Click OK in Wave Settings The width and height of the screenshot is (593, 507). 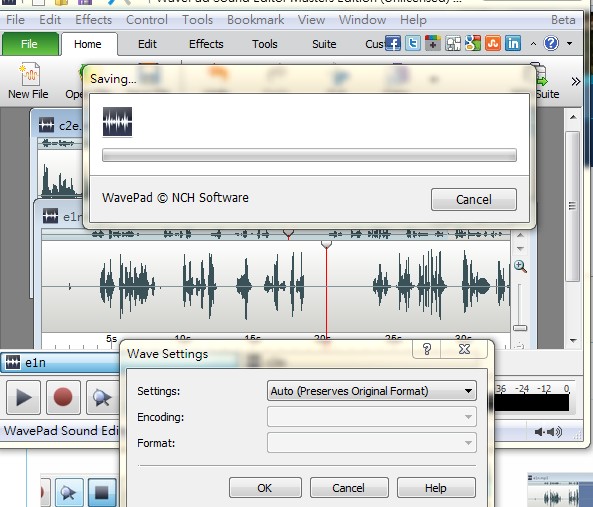coord(265,488)
